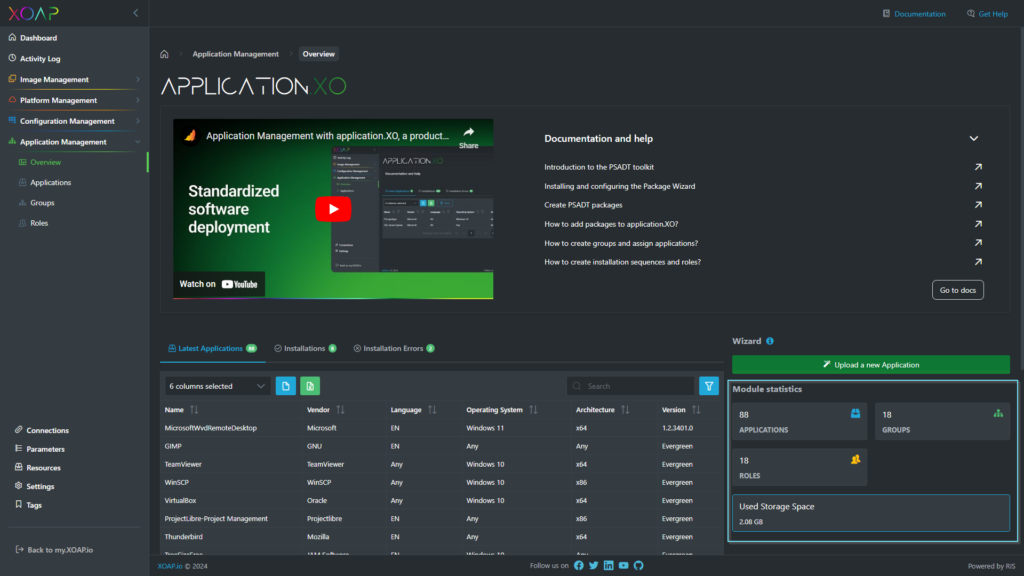Play the YouTube video

(x=333, y=209)
